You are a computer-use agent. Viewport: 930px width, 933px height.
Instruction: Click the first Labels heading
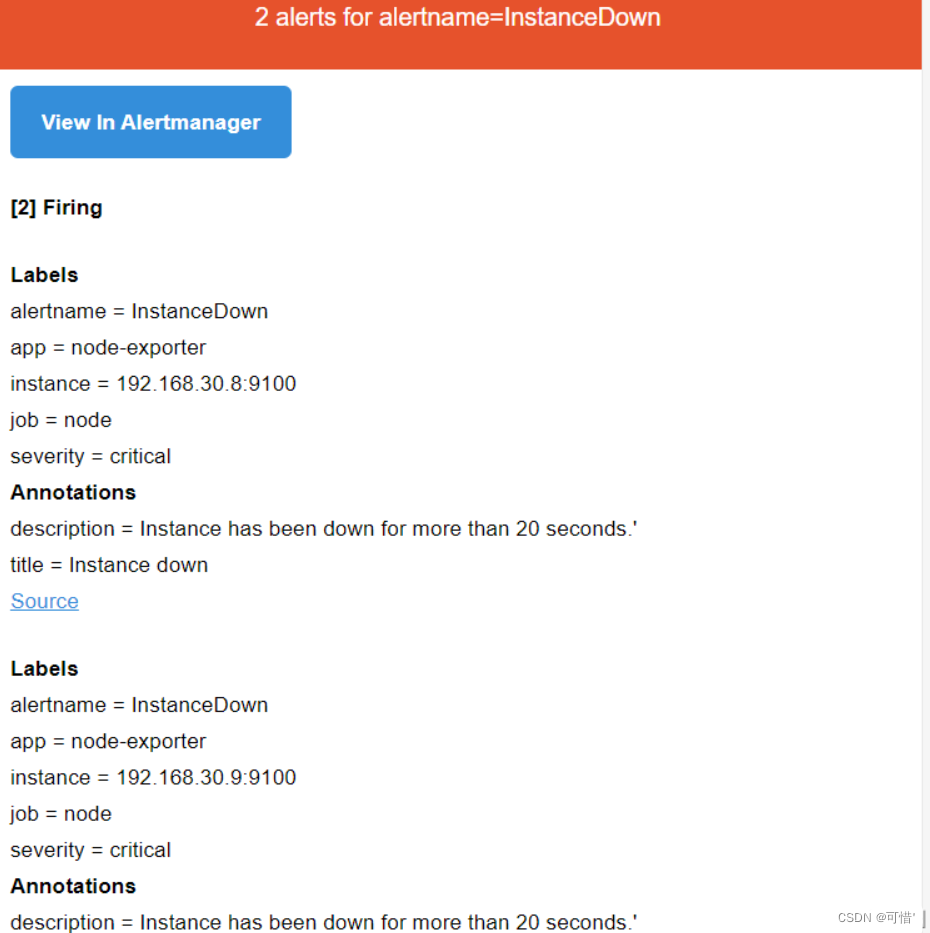click(x=45, y=275)
